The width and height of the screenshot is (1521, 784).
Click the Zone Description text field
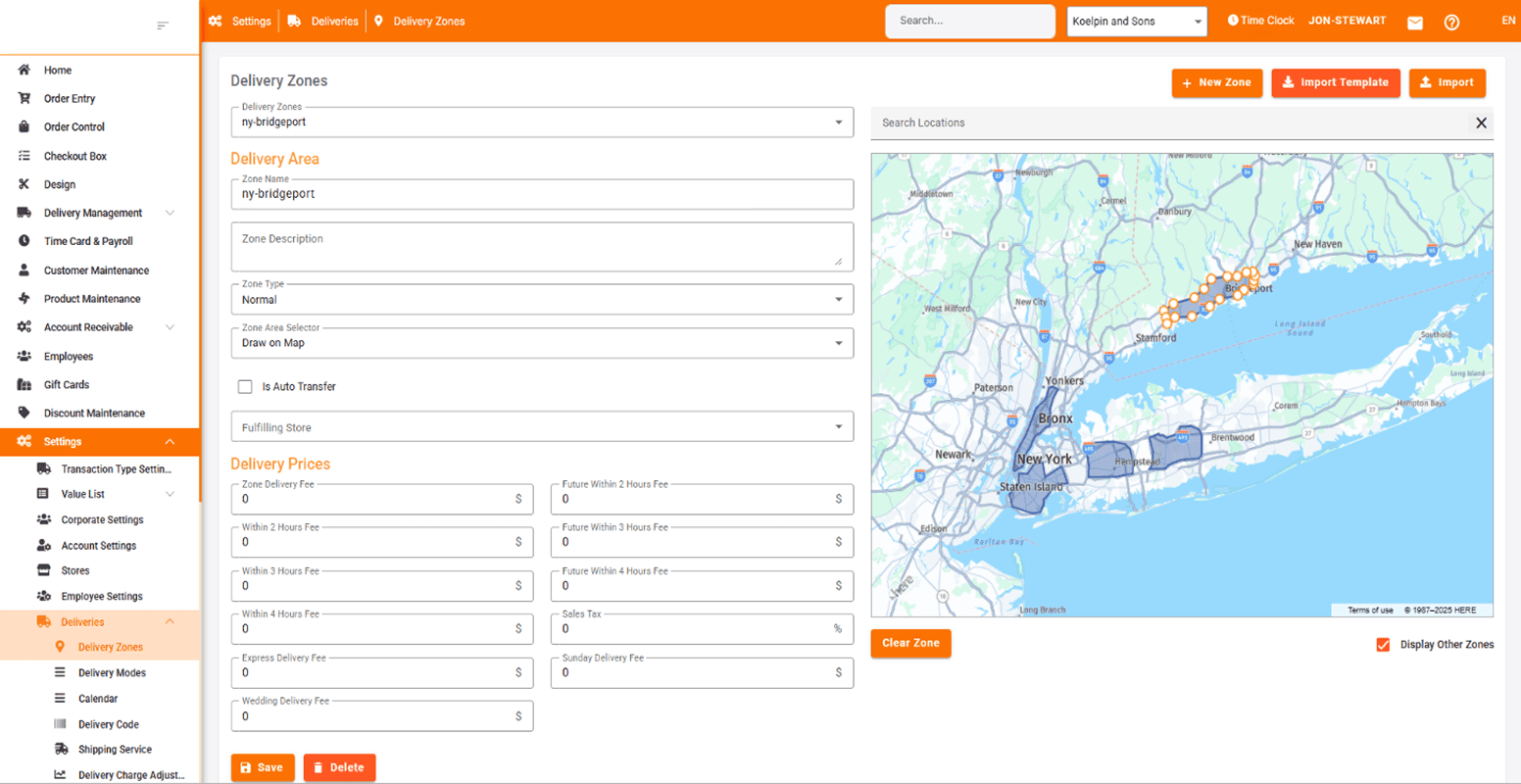(x=542, y=248)
